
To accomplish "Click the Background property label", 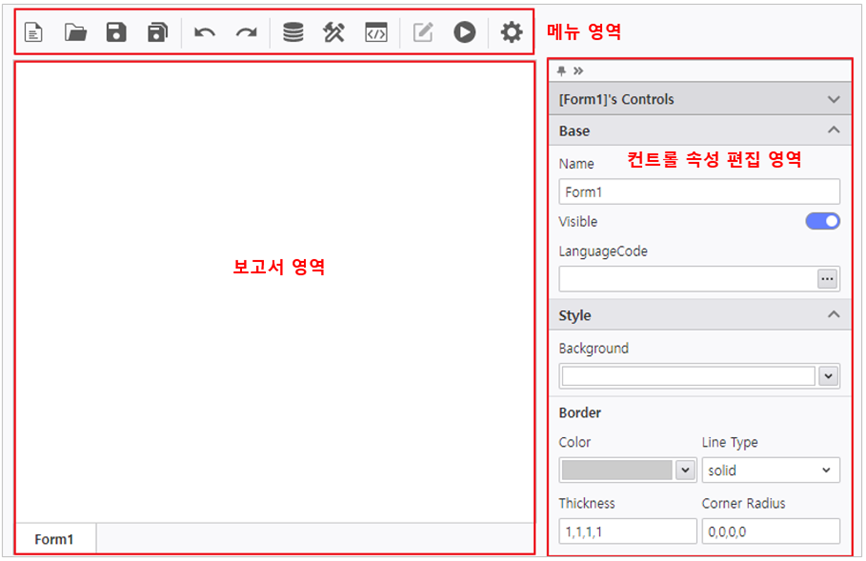I will point(593,348).
